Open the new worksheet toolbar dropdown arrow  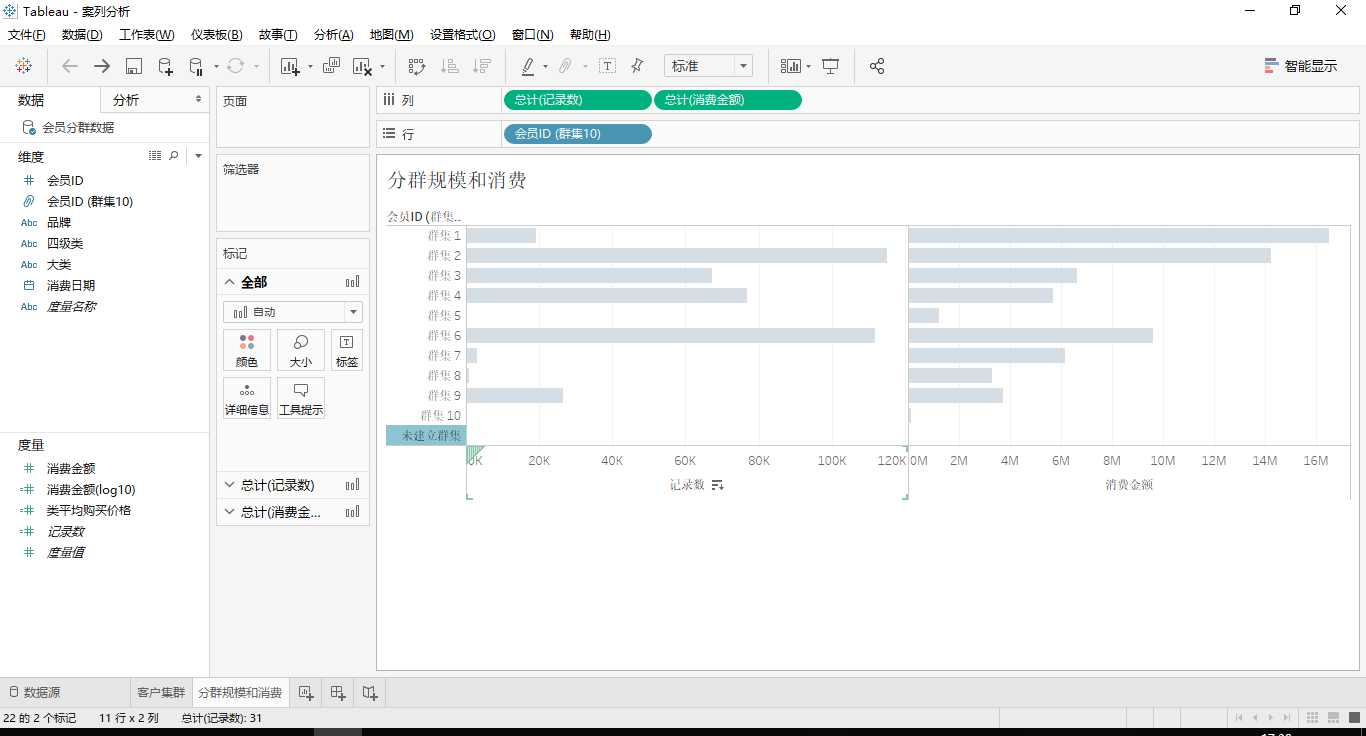point(310,67)
